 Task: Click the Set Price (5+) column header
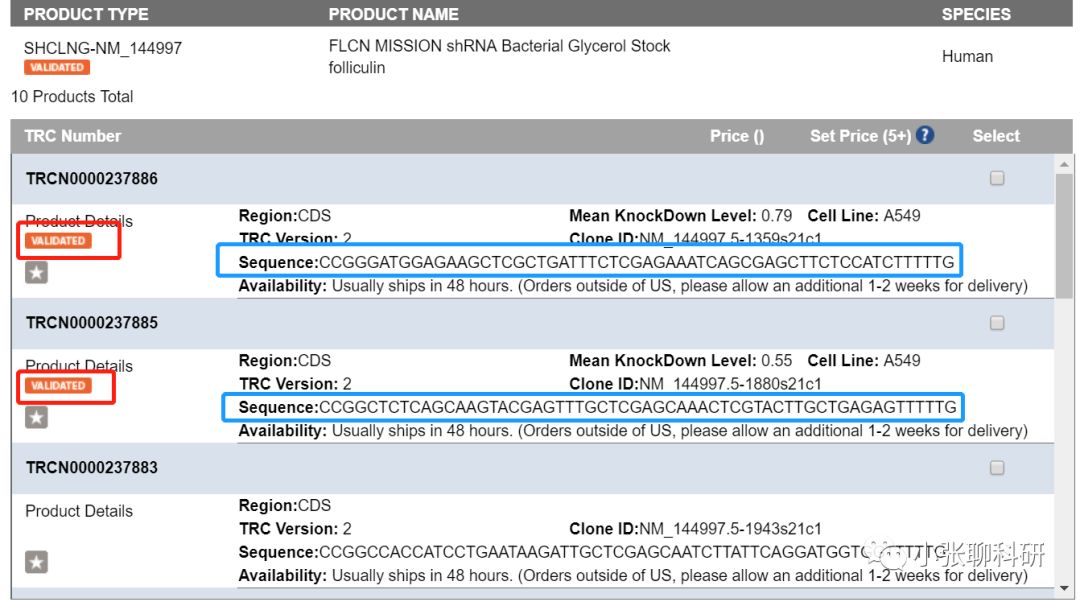(860, 136)
